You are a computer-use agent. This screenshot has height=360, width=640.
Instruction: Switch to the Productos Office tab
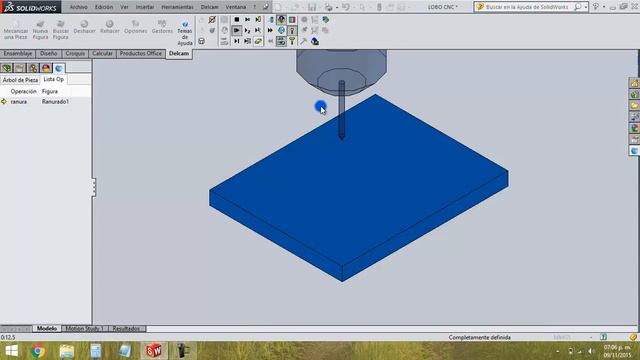tap(141, 53)
